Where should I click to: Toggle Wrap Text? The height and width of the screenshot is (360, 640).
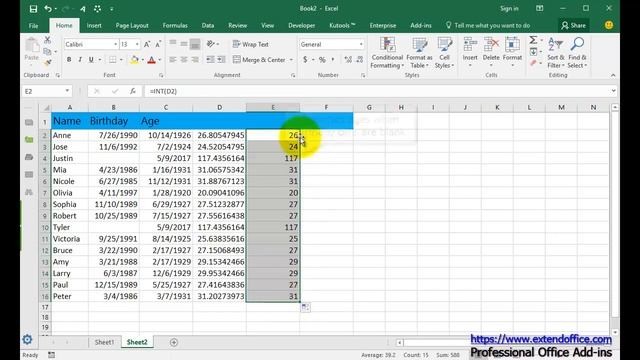point(251,44)
